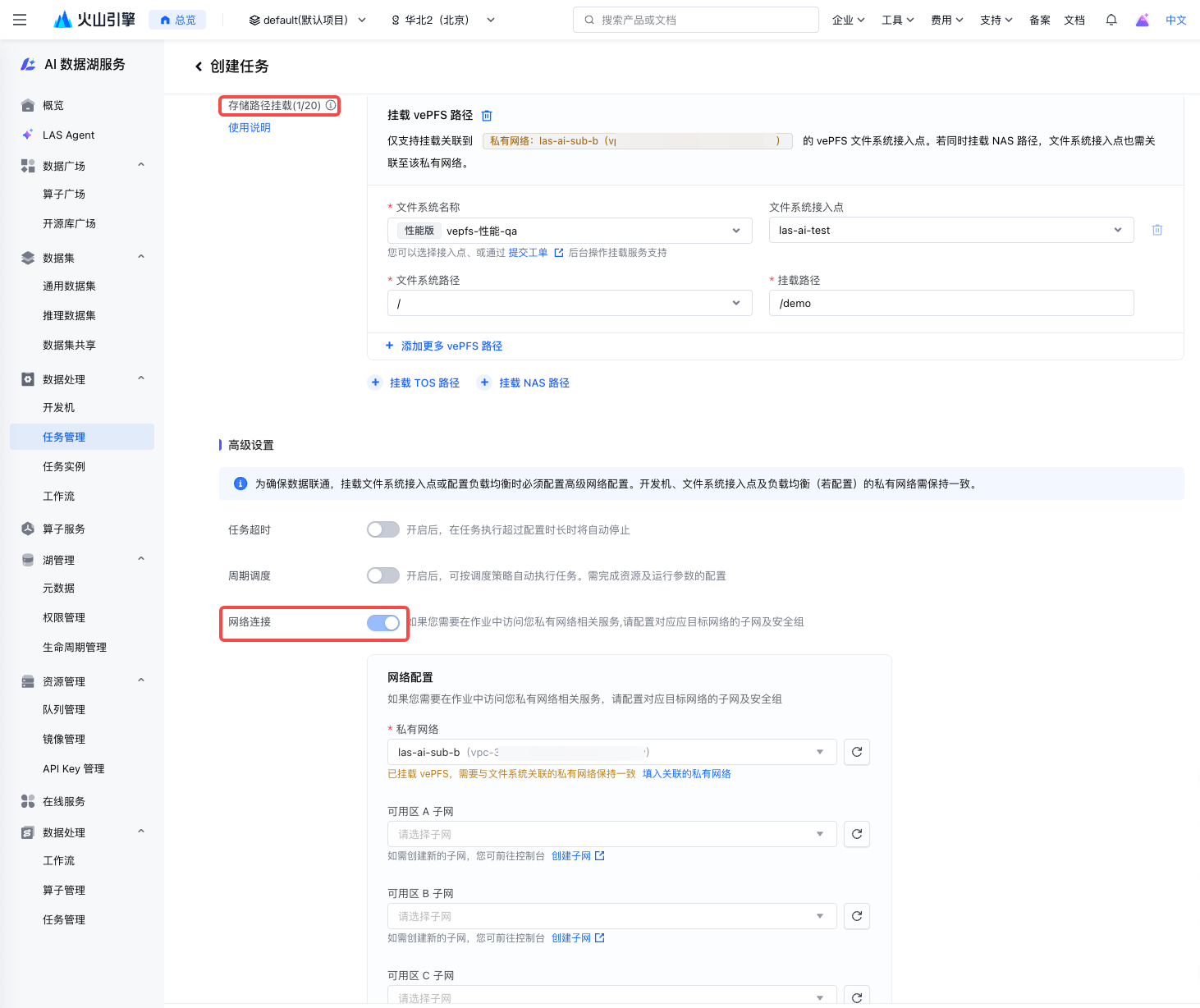
Task: Click the 挂载路径 input field
Action: coord(950,303)
